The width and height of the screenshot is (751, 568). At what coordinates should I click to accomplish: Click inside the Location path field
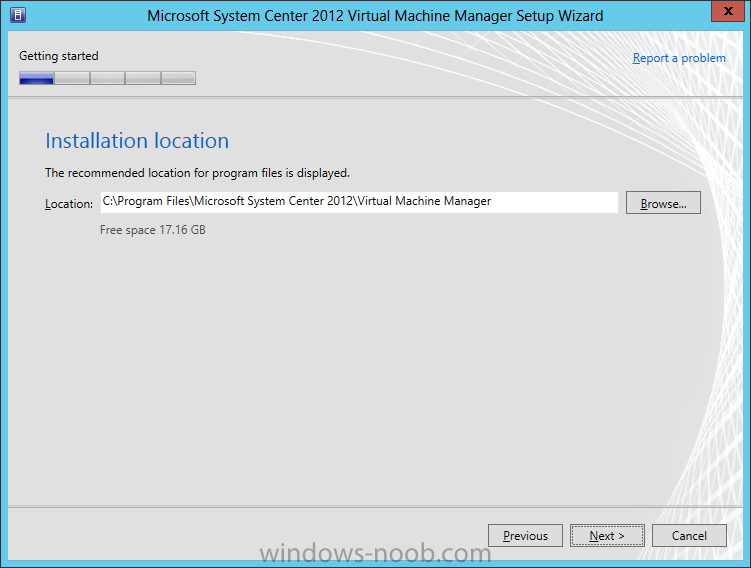click(x=359, y=202)
